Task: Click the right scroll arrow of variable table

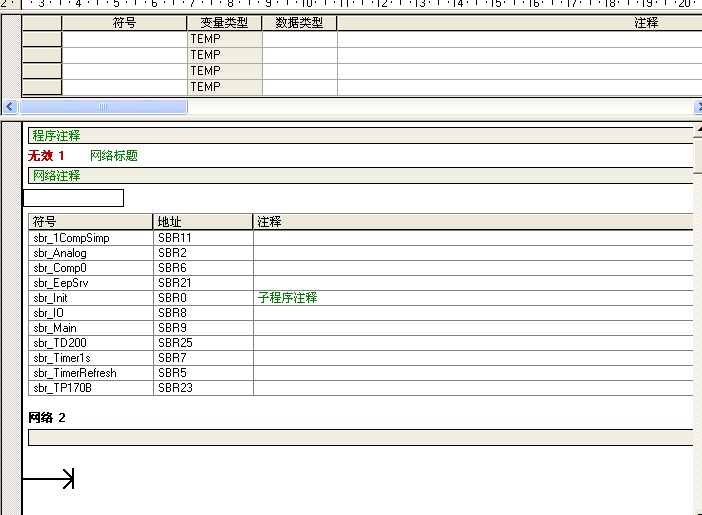Action: pyautogui.click(x=697, y=106)
